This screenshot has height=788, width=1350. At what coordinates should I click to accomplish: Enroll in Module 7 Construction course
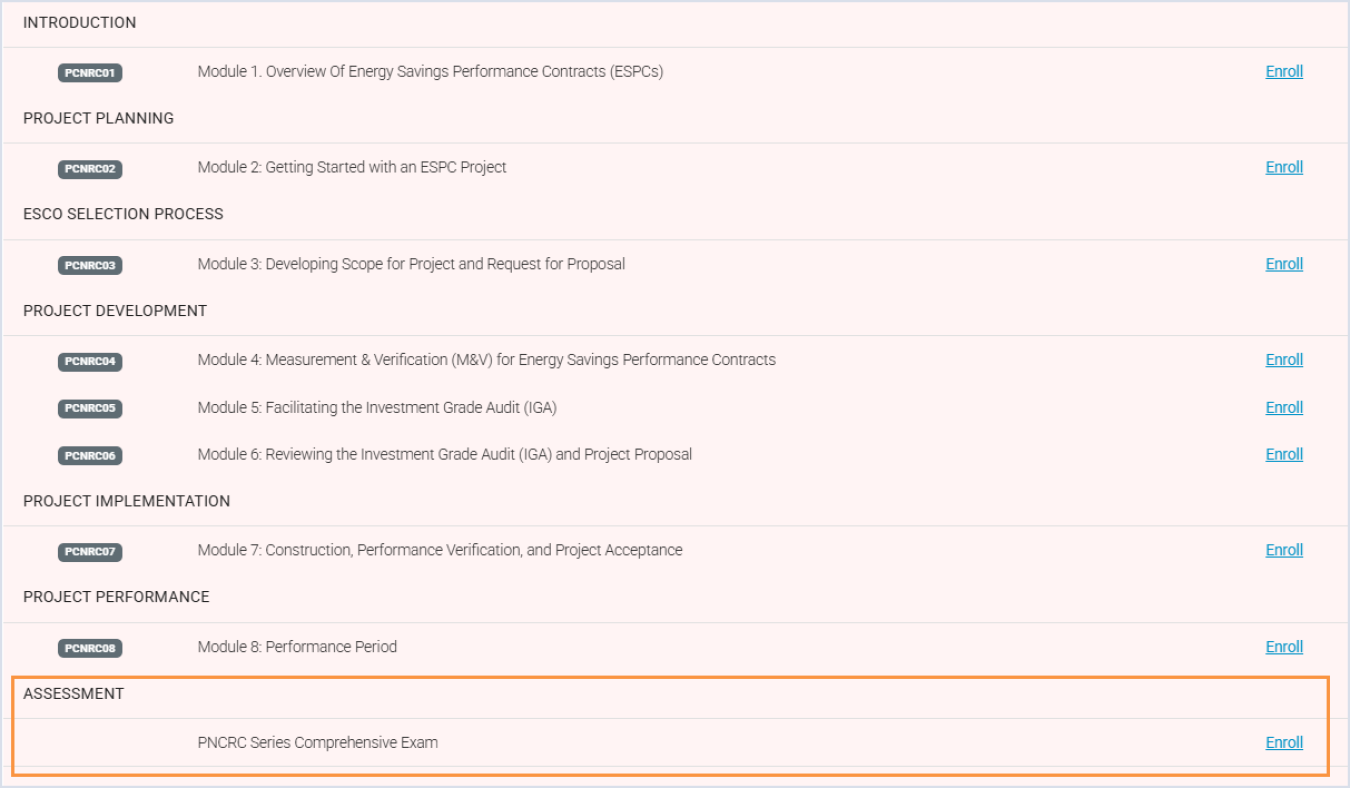tap(1284, 550)
